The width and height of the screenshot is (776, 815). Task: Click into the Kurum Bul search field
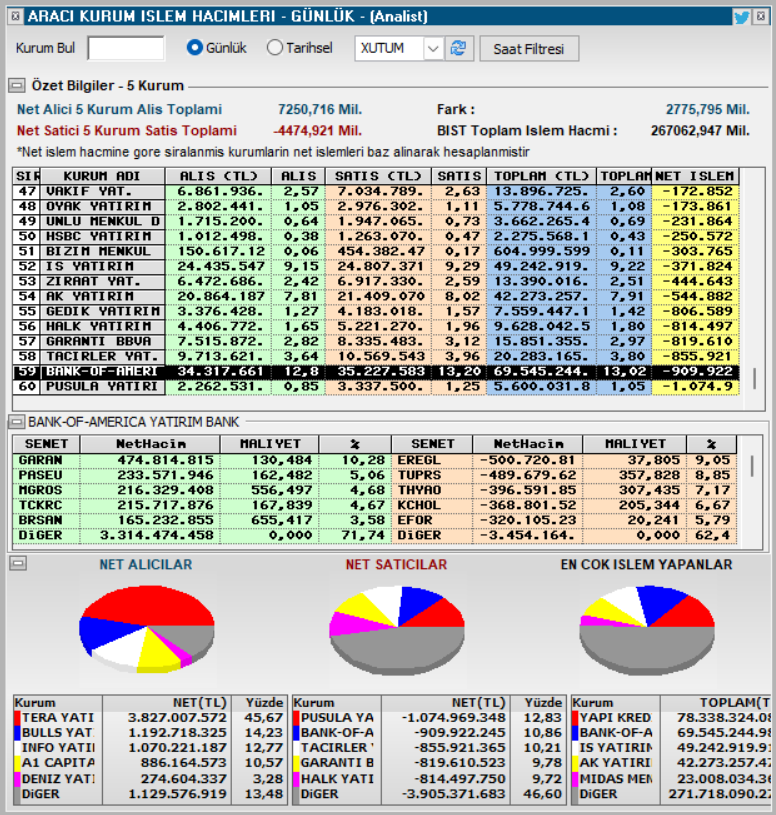pyautogui.click(x=126, y=48)
